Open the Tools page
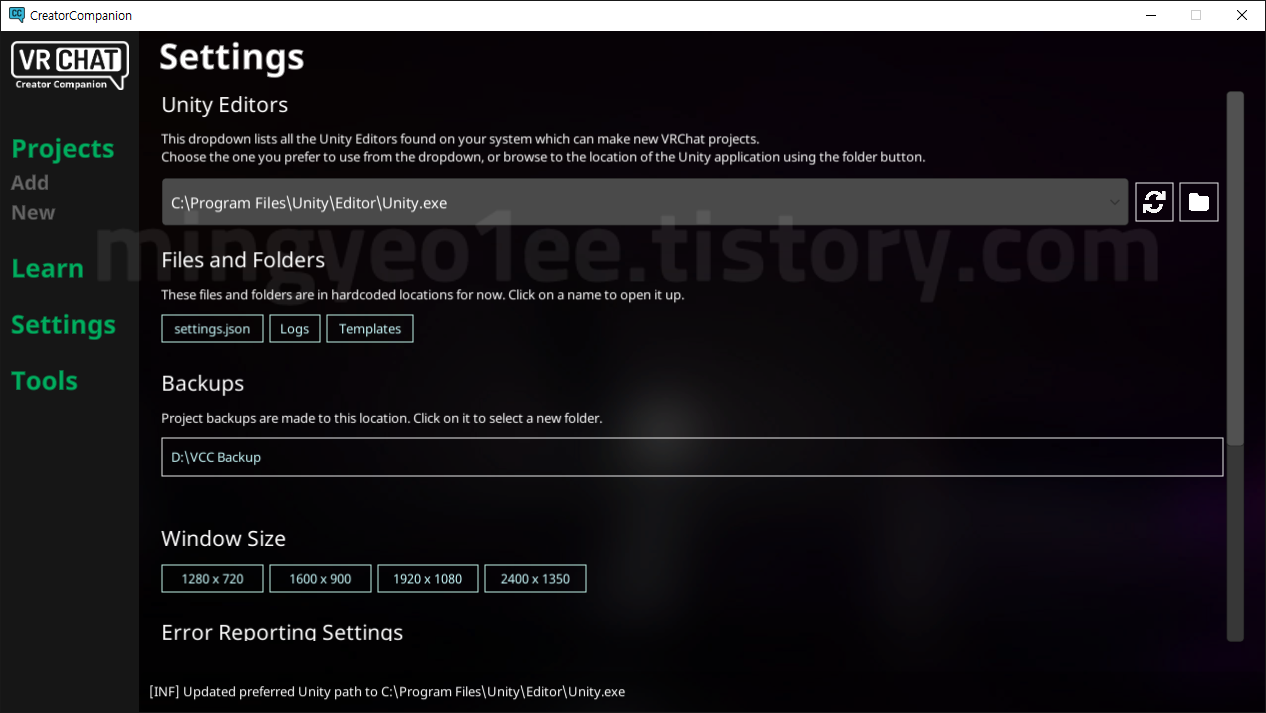The height and width of the screenshot is (713, 1266). 44,381
